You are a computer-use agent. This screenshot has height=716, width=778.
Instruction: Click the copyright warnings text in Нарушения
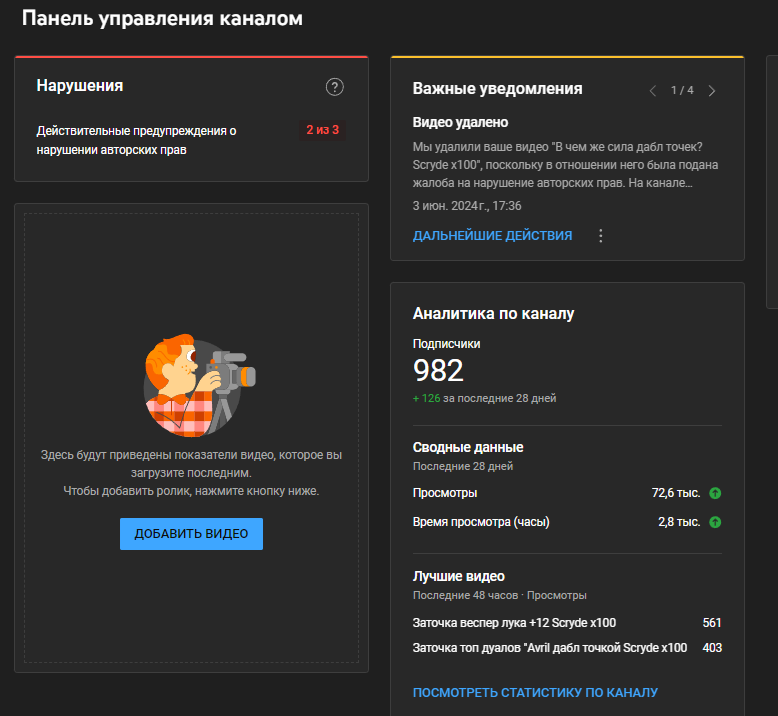tap(137, 140)
